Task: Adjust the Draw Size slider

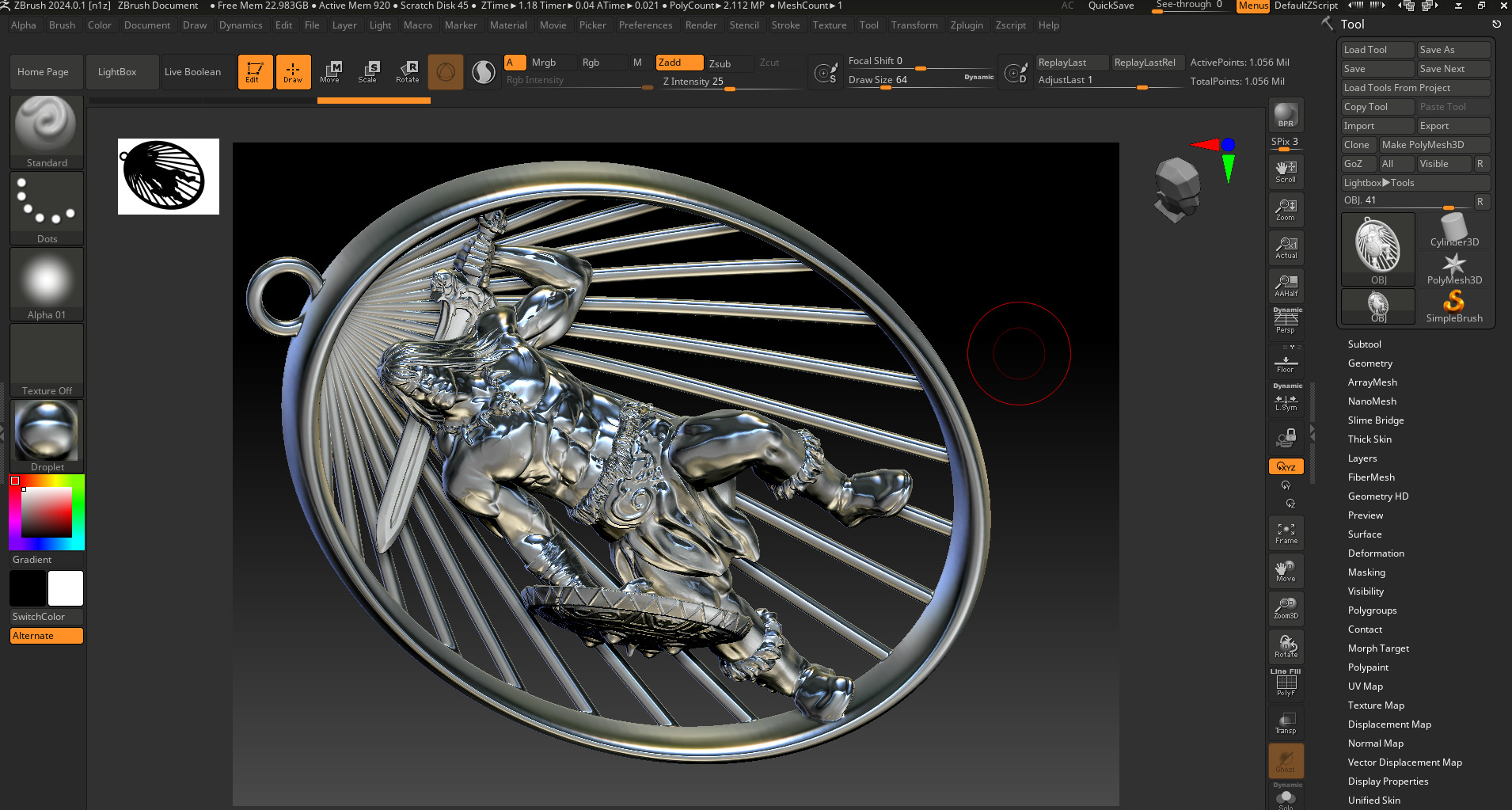Action: click(x=920, y=80)
